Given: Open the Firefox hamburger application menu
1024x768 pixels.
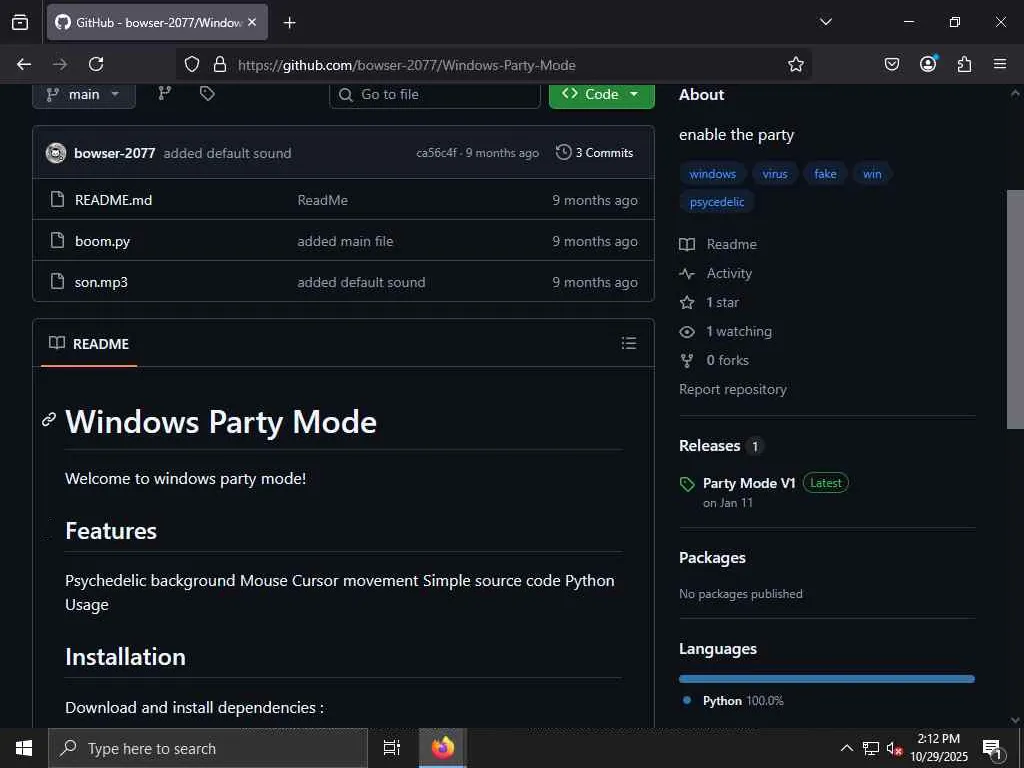Looking at the screenshot, I should pos(1000,64).
